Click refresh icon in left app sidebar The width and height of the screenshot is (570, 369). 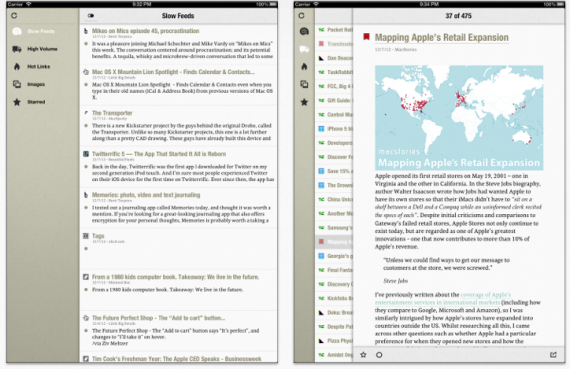click(14, 16)
